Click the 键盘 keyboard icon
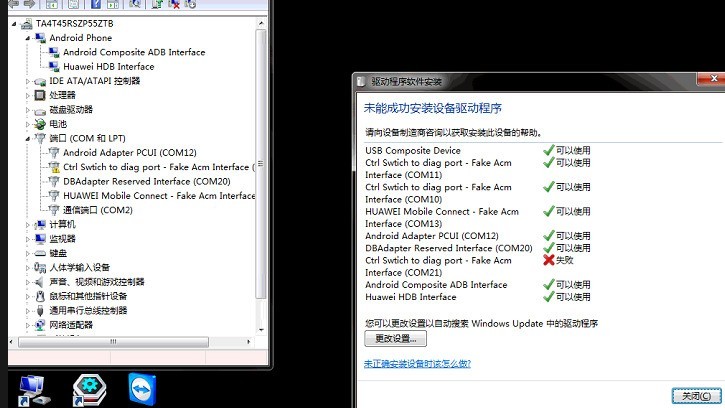Screen dimensions: 725x408 pyautogui.click(x=40, y=253)
